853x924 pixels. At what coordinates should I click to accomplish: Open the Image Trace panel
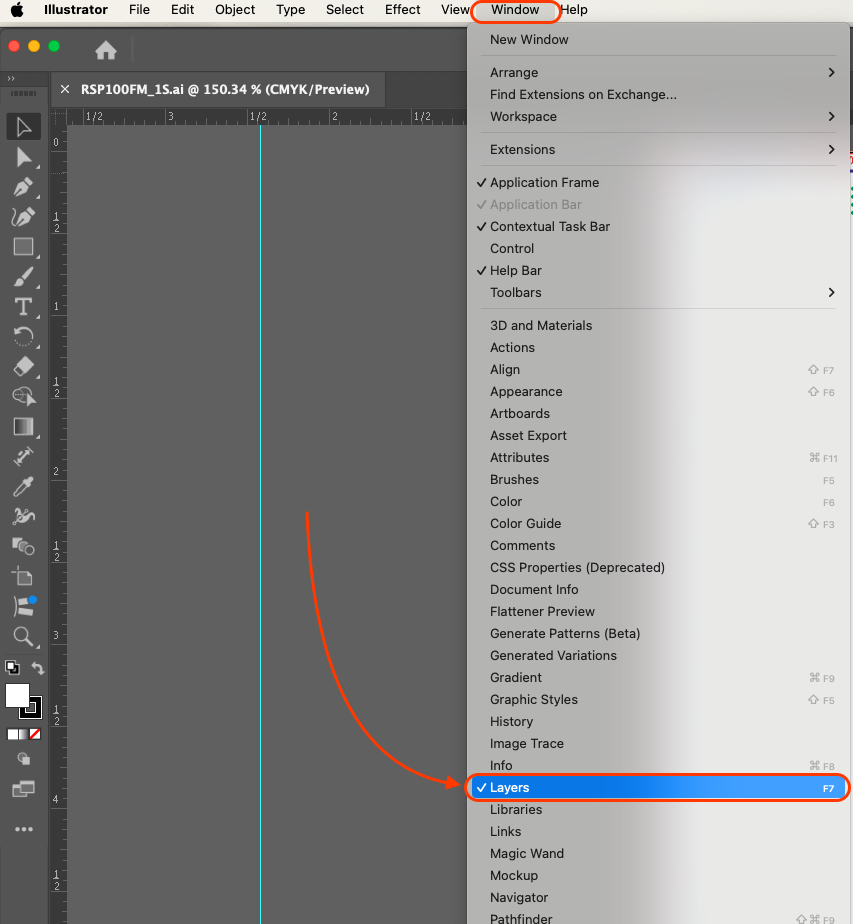pos(659,744)
